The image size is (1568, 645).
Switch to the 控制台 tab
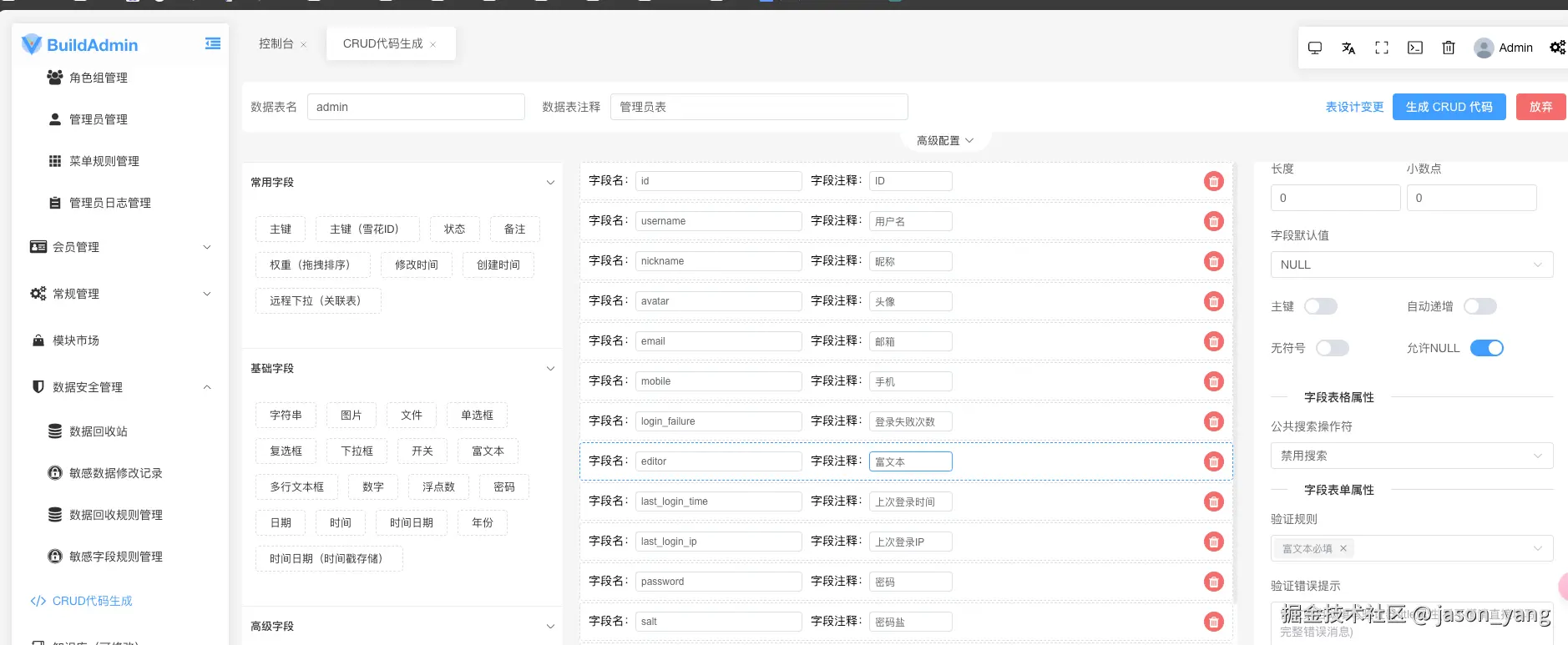276,43
